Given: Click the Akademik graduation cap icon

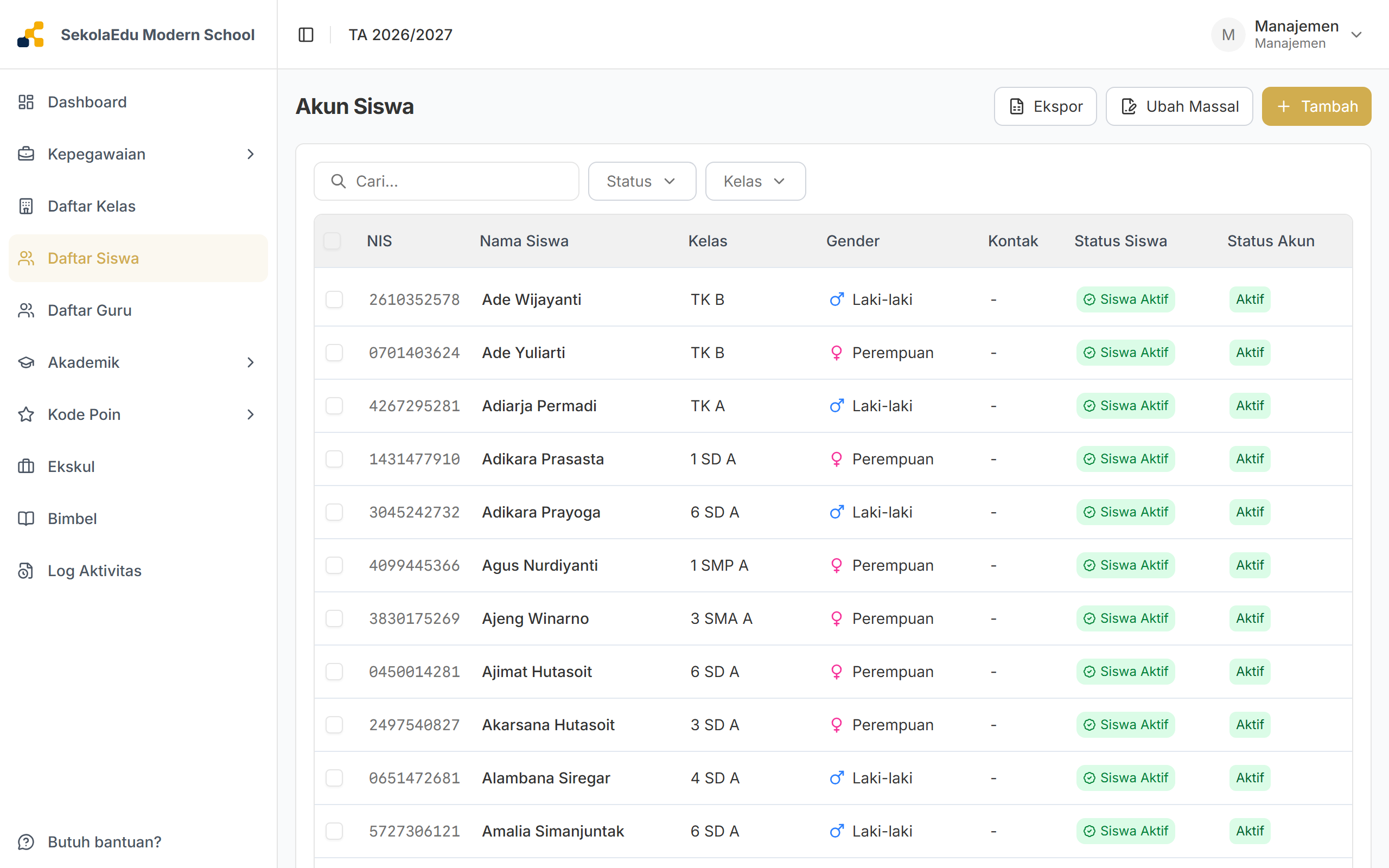Looking at the screenshot, I should pos(26,362).
